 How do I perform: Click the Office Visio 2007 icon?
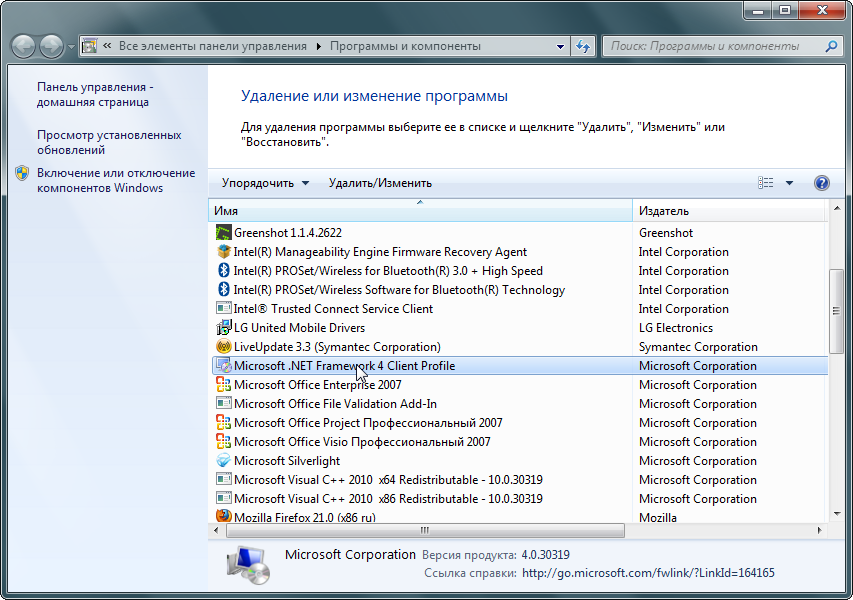pos(224,442)
